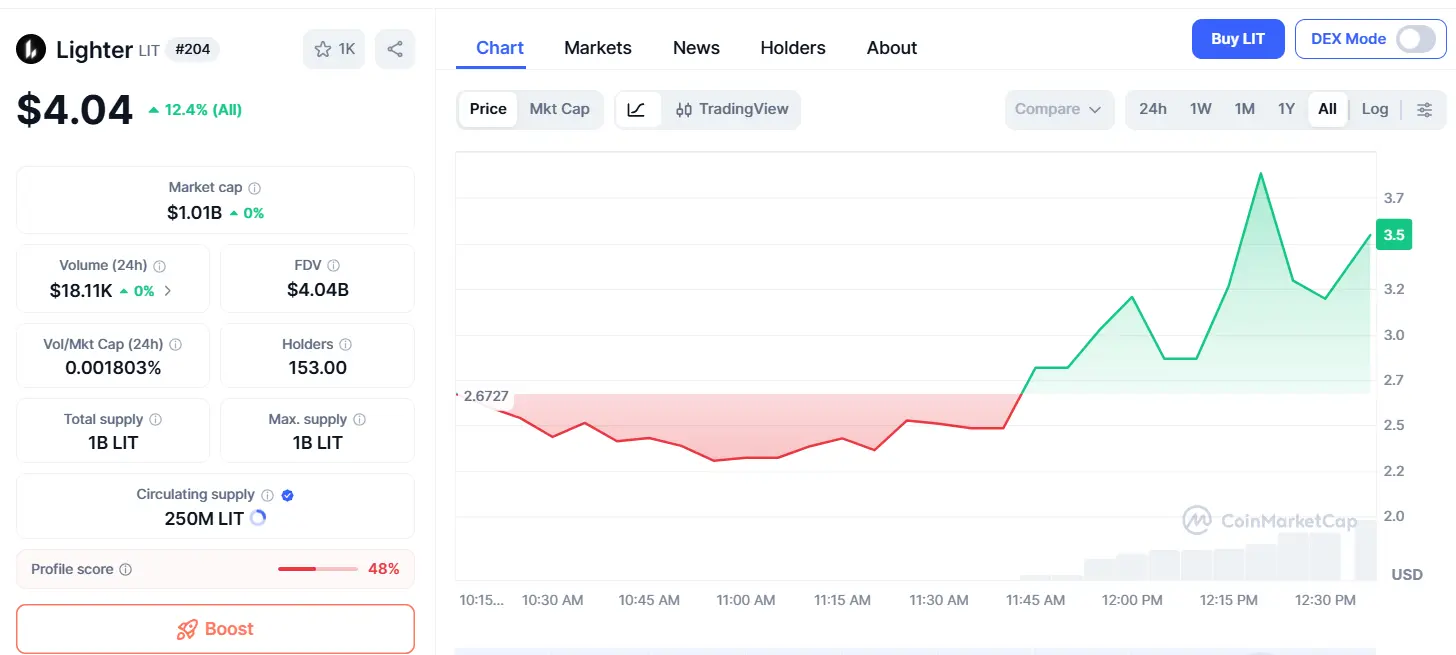Click Volume (24h) info icon
The height and width of the screenshot is (655, 1456).
point(160,266)
